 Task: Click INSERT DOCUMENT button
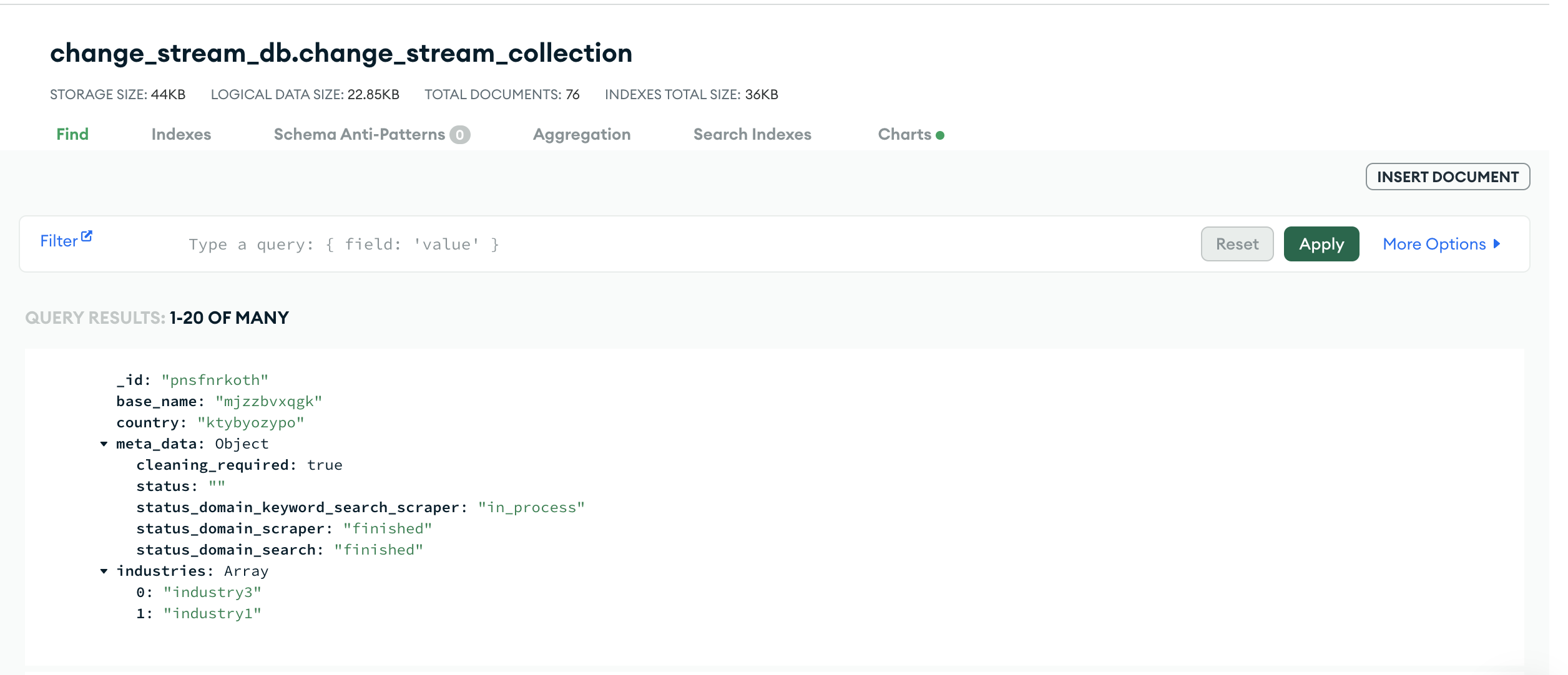1447,177
